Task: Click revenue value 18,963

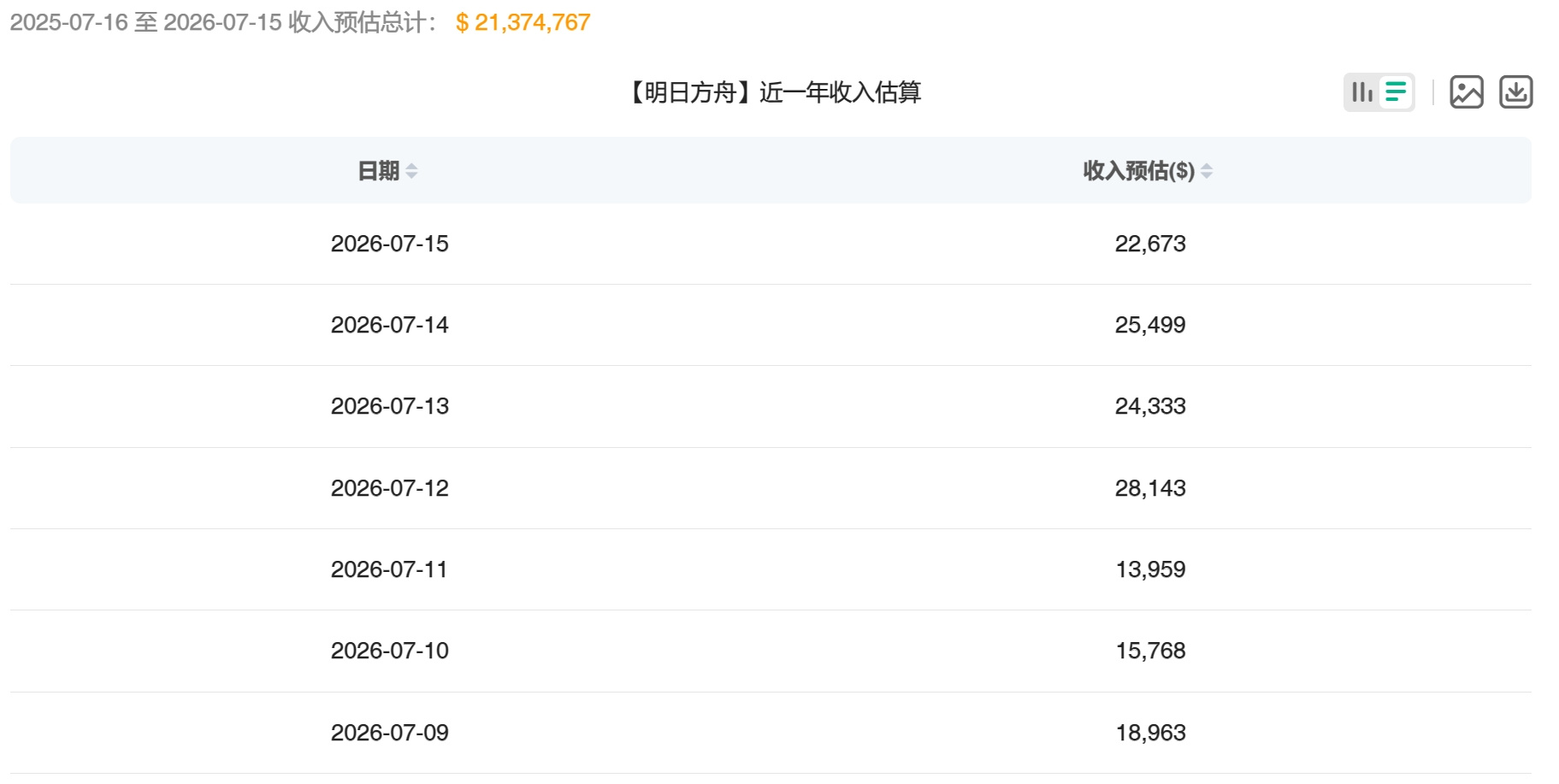Action: 1150,733
